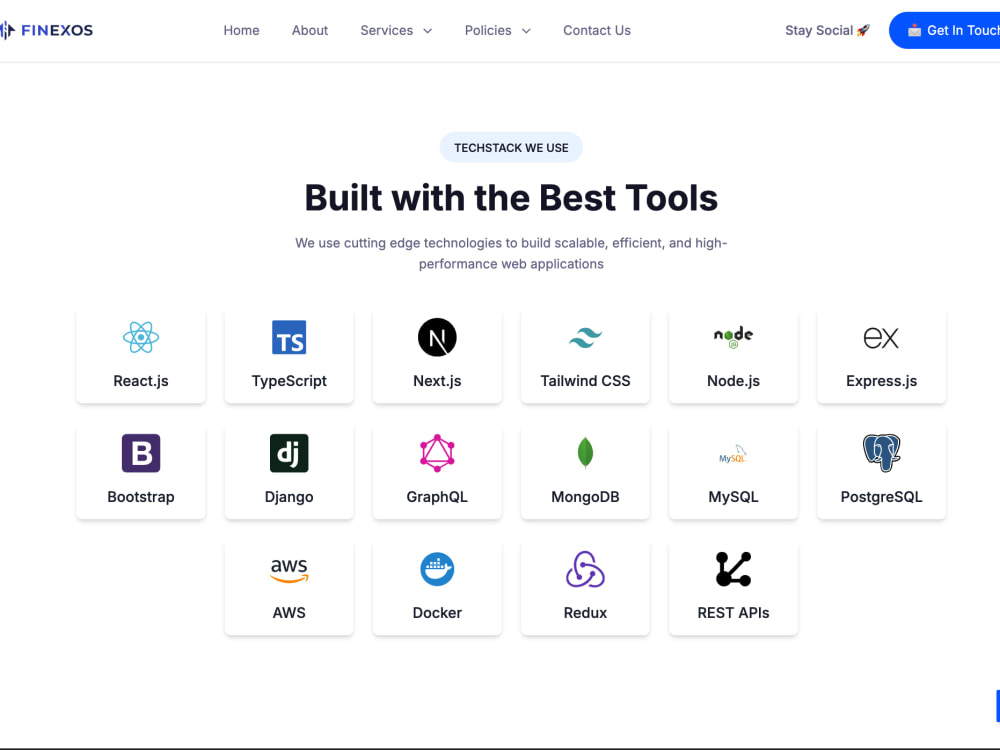
Task: Click the AWS label text
Action: [x=289, y=613]
